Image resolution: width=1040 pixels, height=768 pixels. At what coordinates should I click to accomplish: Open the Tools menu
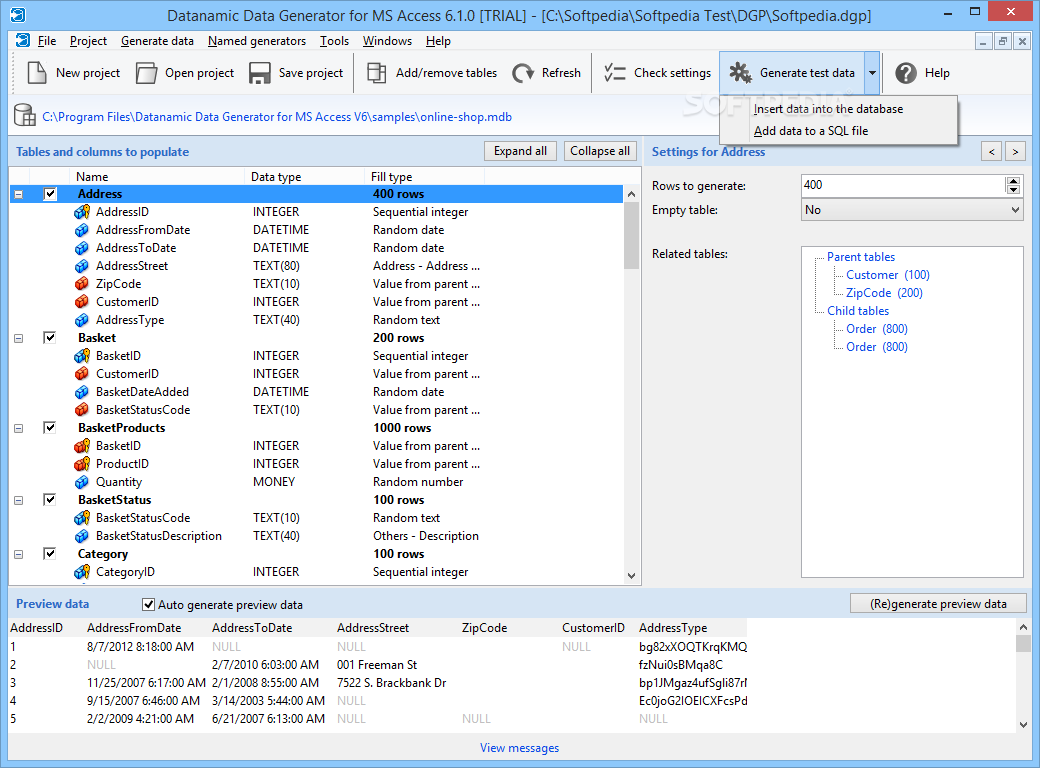334,40
